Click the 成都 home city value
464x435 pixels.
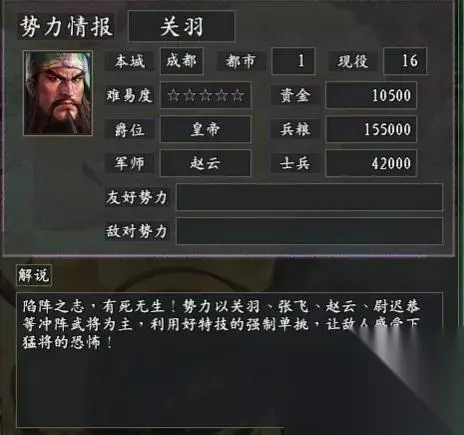point(182,61)
